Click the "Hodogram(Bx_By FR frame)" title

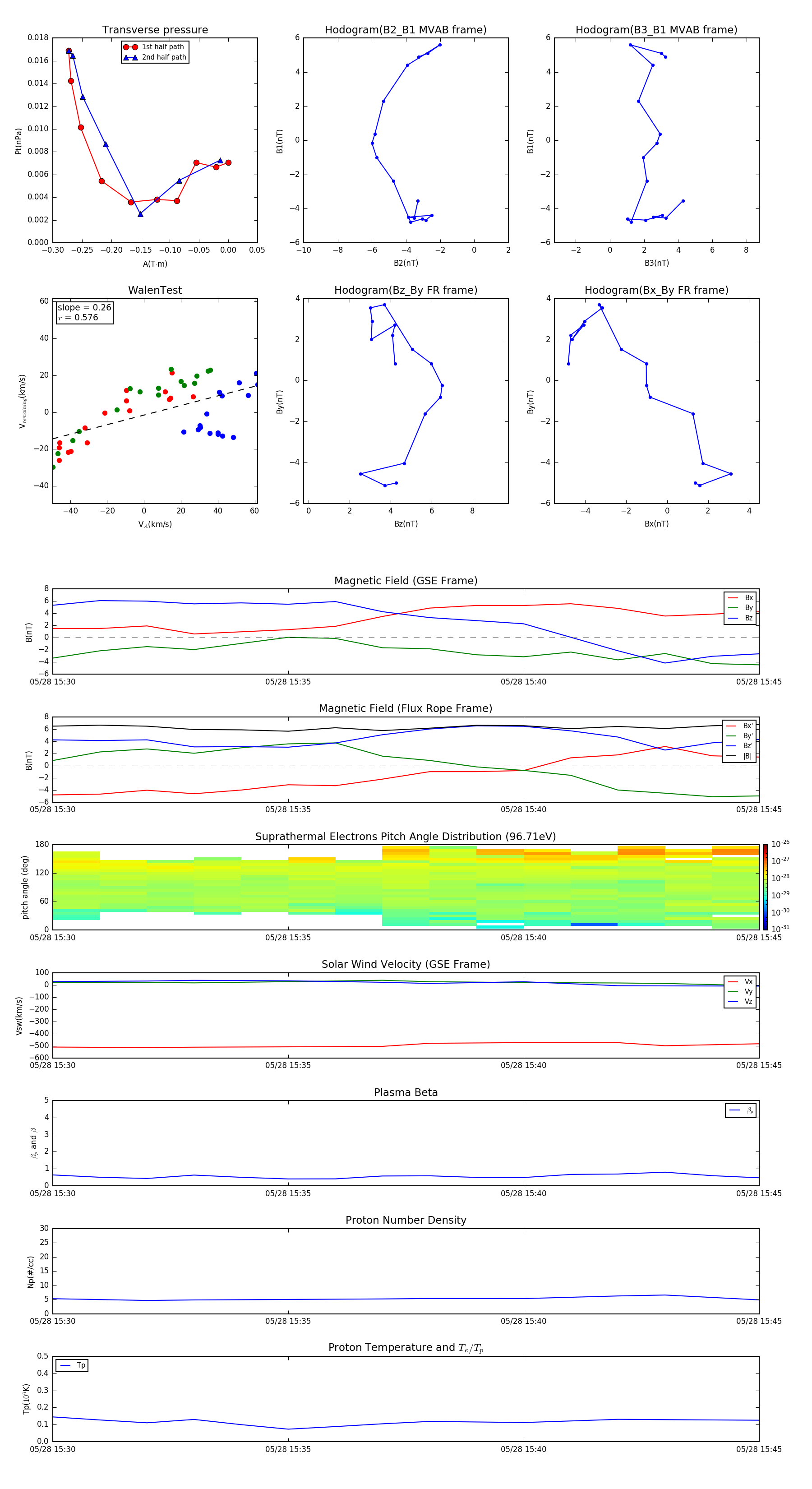(656, 290)
